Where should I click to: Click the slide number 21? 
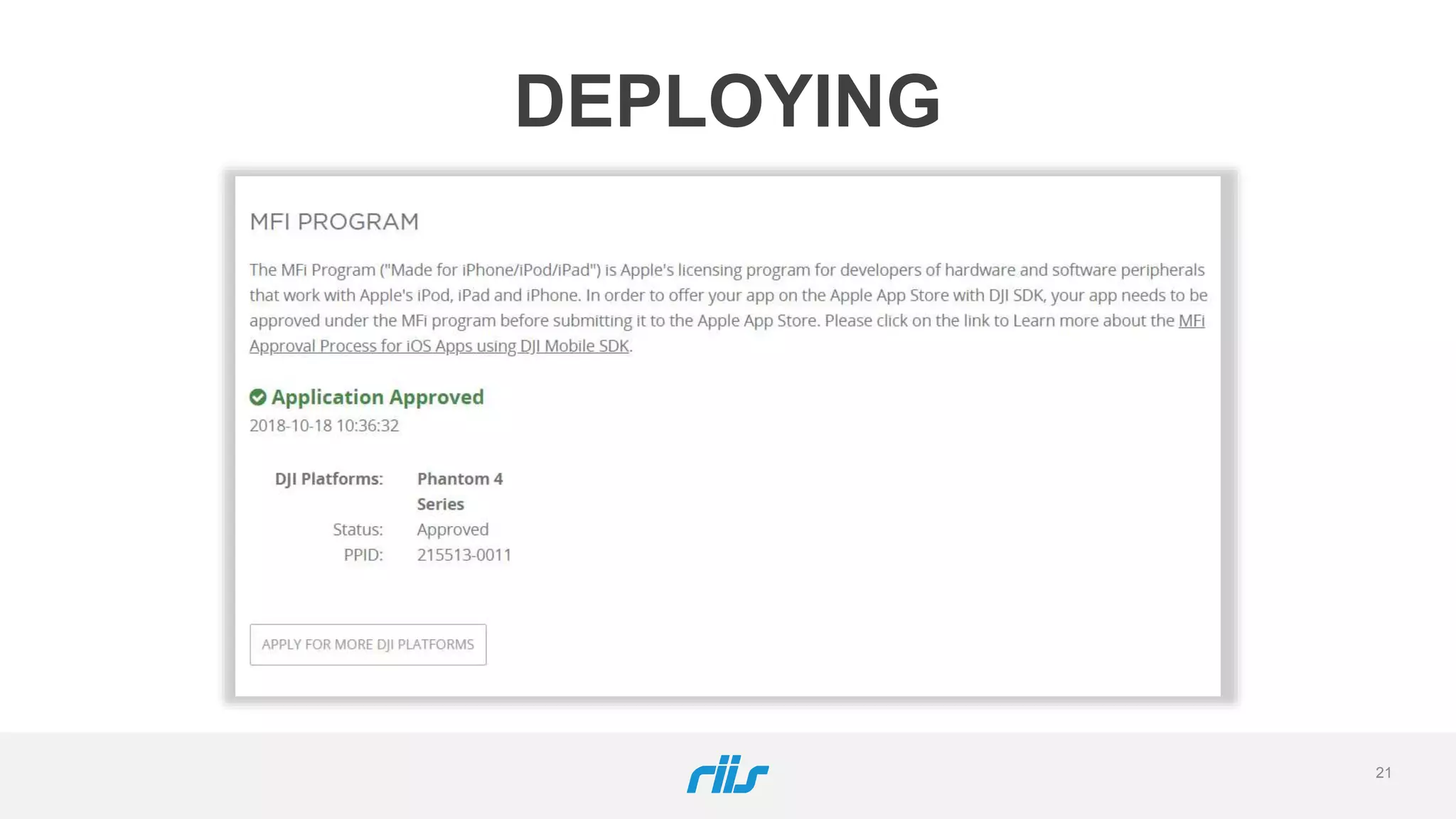1383,773
